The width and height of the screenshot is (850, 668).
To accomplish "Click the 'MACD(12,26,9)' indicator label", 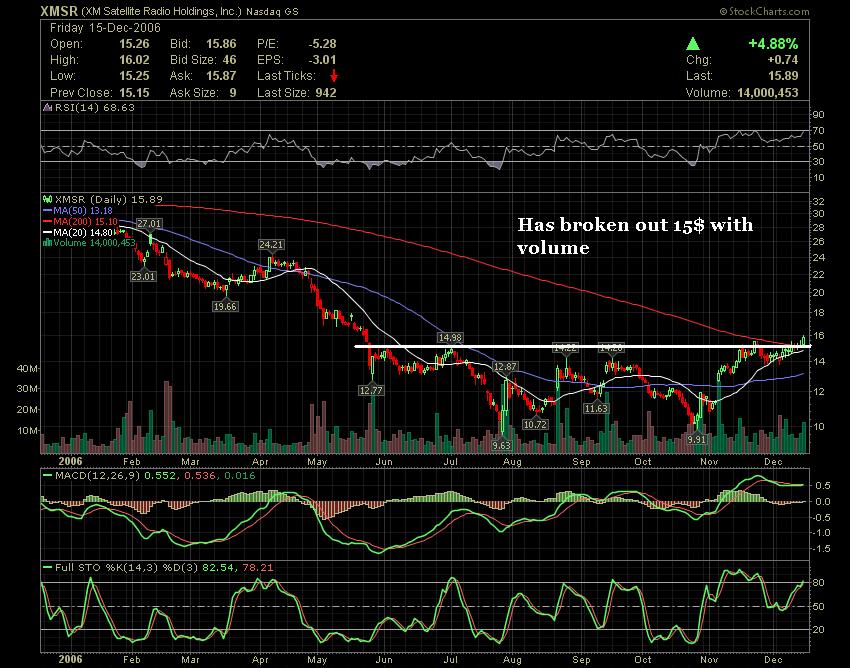I will pos(97,476).
